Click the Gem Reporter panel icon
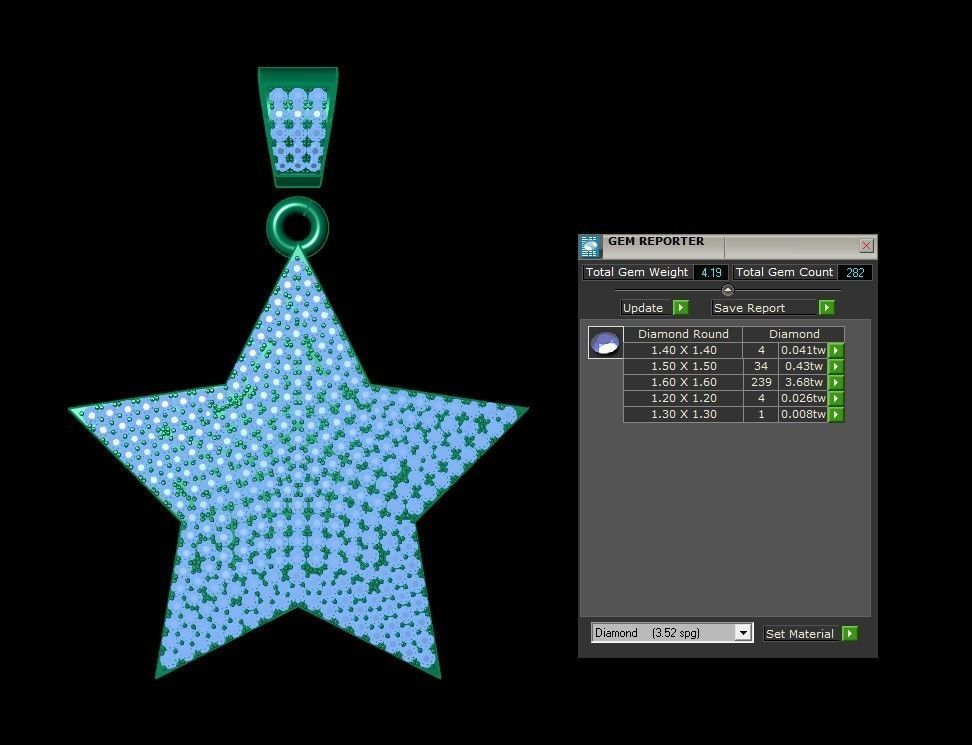The height and width of the screenshot is (745, 972). pyautogui.click(x=590, y=247)
